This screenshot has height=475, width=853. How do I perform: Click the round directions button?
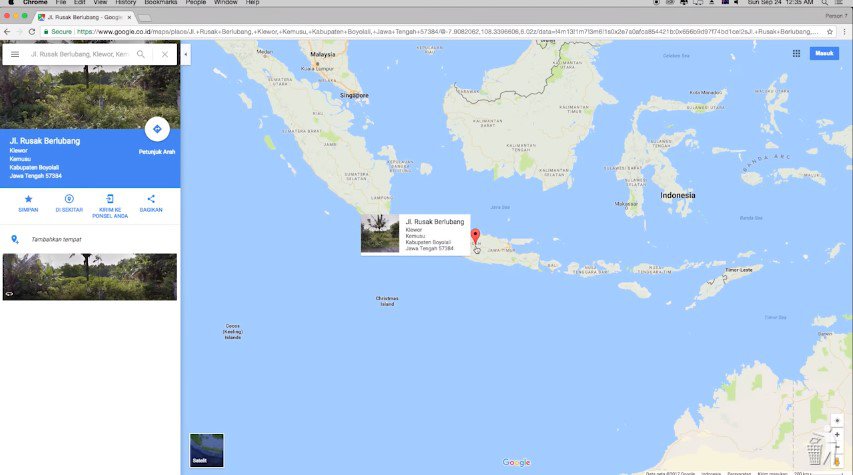click(x=157, y=129)
